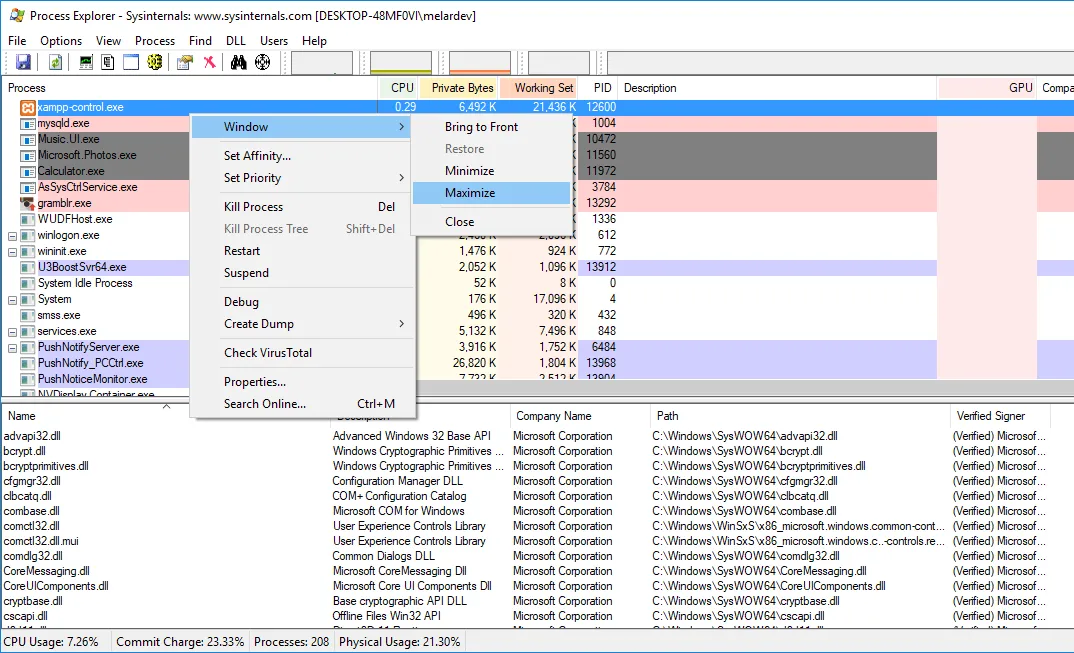1074x653 pixels.
Task: Toggle the lower pane window icon
Action: coord(131,62)
